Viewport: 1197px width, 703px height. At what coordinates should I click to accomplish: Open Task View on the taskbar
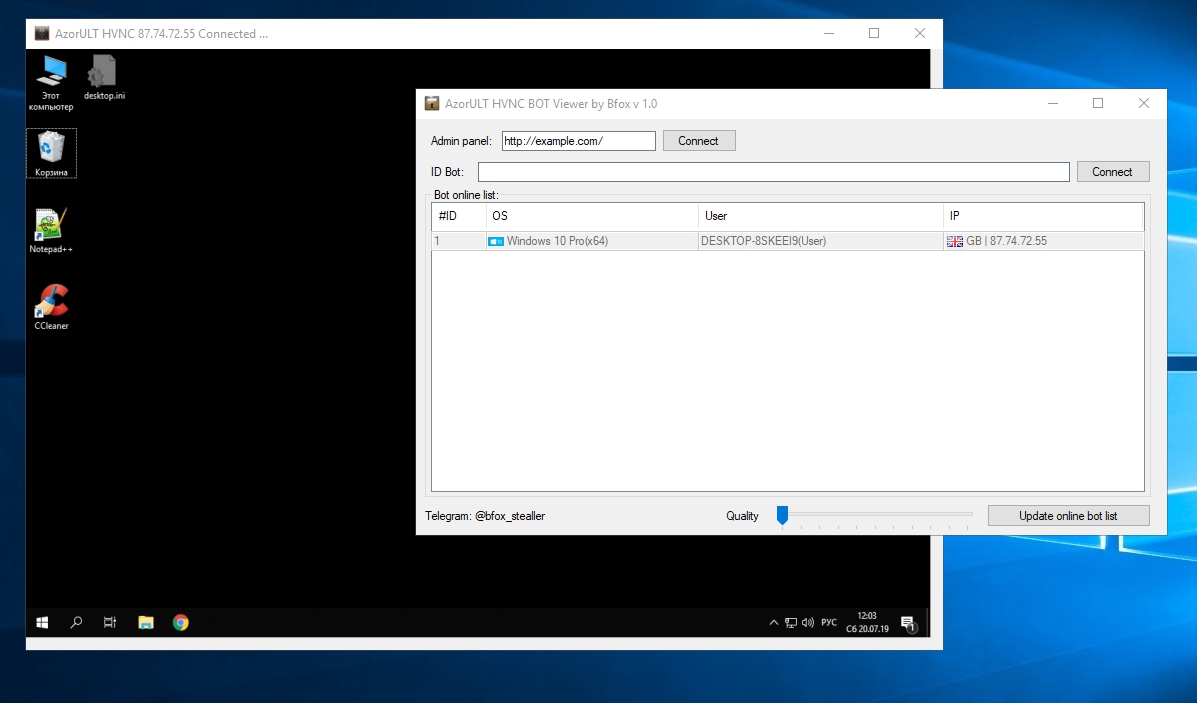coord(110,622)
